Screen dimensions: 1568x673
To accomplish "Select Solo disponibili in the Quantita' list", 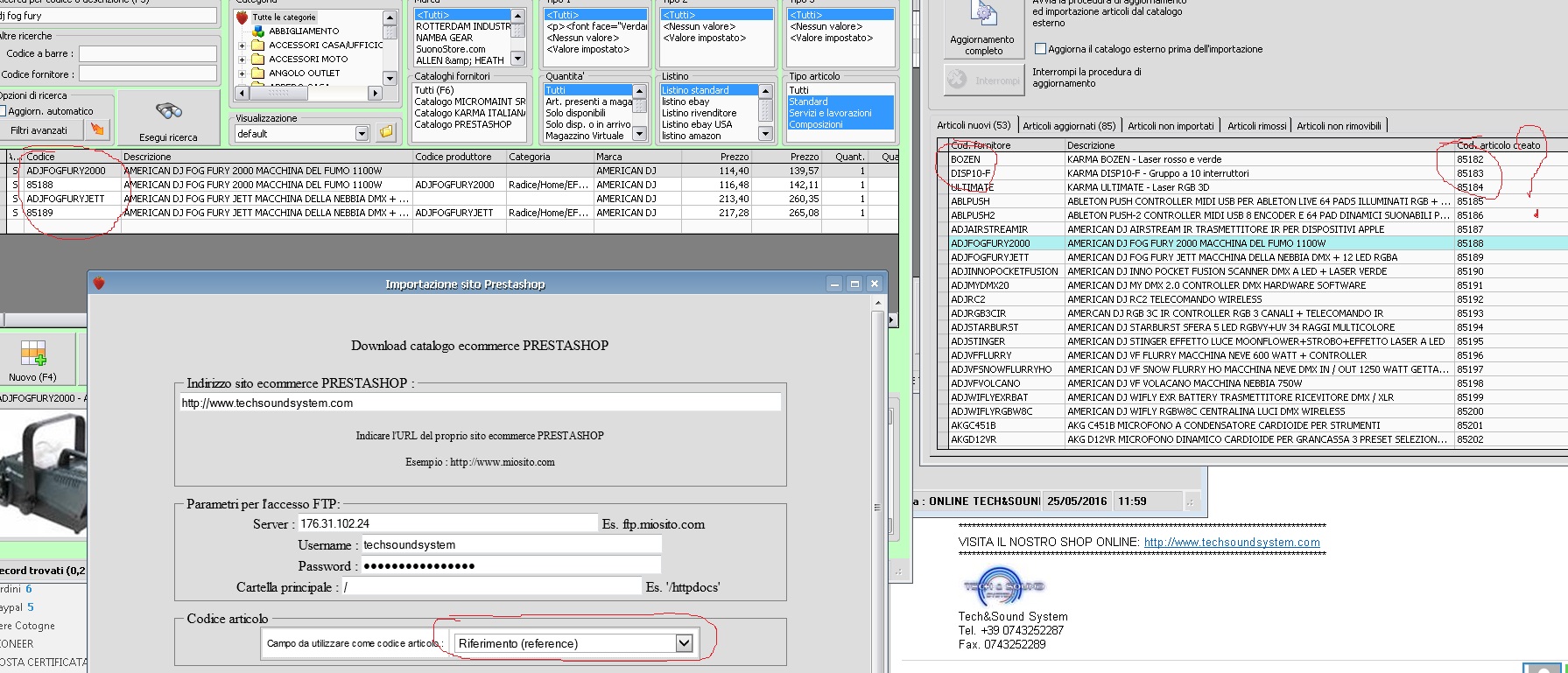I will (x=587, y=113).
